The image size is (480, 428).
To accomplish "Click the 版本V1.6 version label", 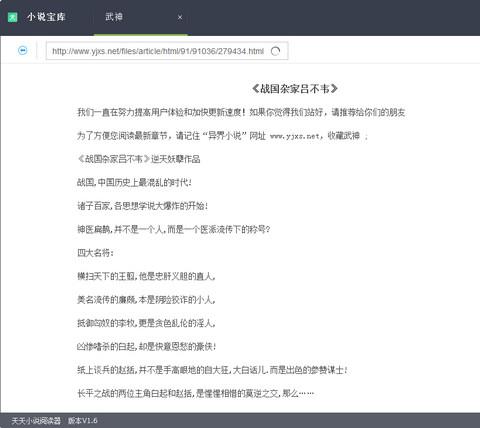I will click(x=83, y=421).
